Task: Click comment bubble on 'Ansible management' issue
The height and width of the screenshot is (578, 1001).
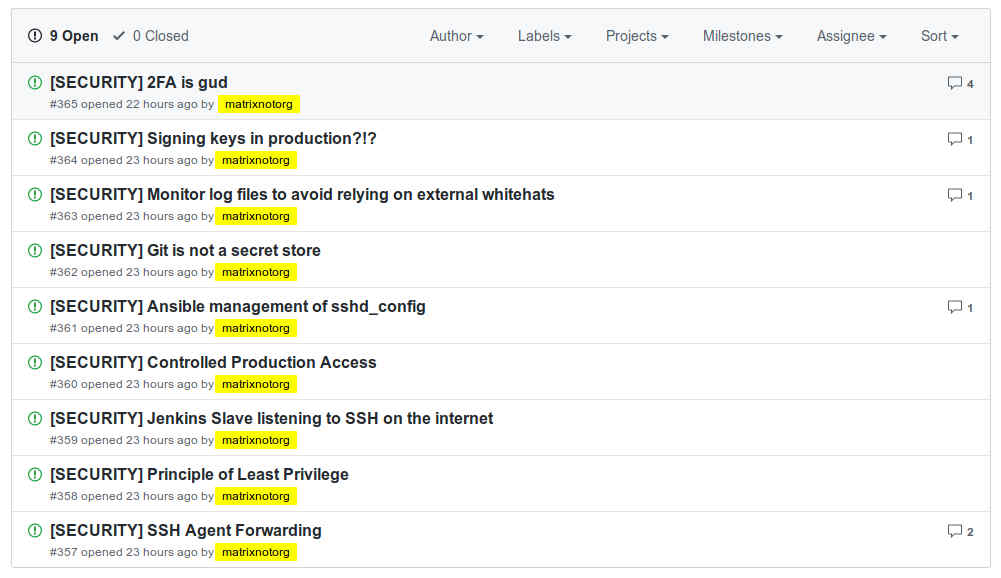Action: pyautogui.click(x=955, y=307)
